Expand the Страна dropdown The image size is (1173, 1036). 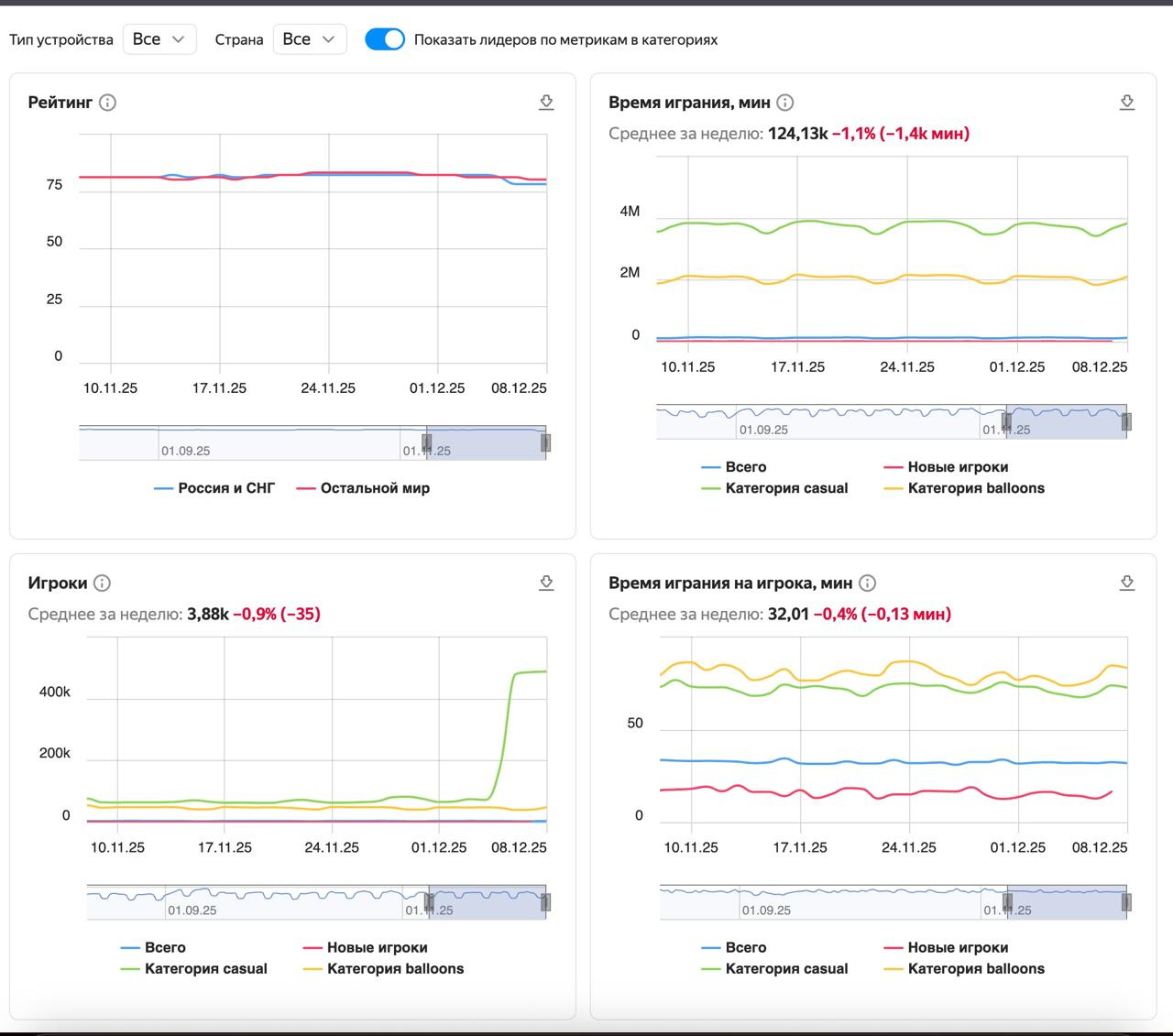coord(309,39)
